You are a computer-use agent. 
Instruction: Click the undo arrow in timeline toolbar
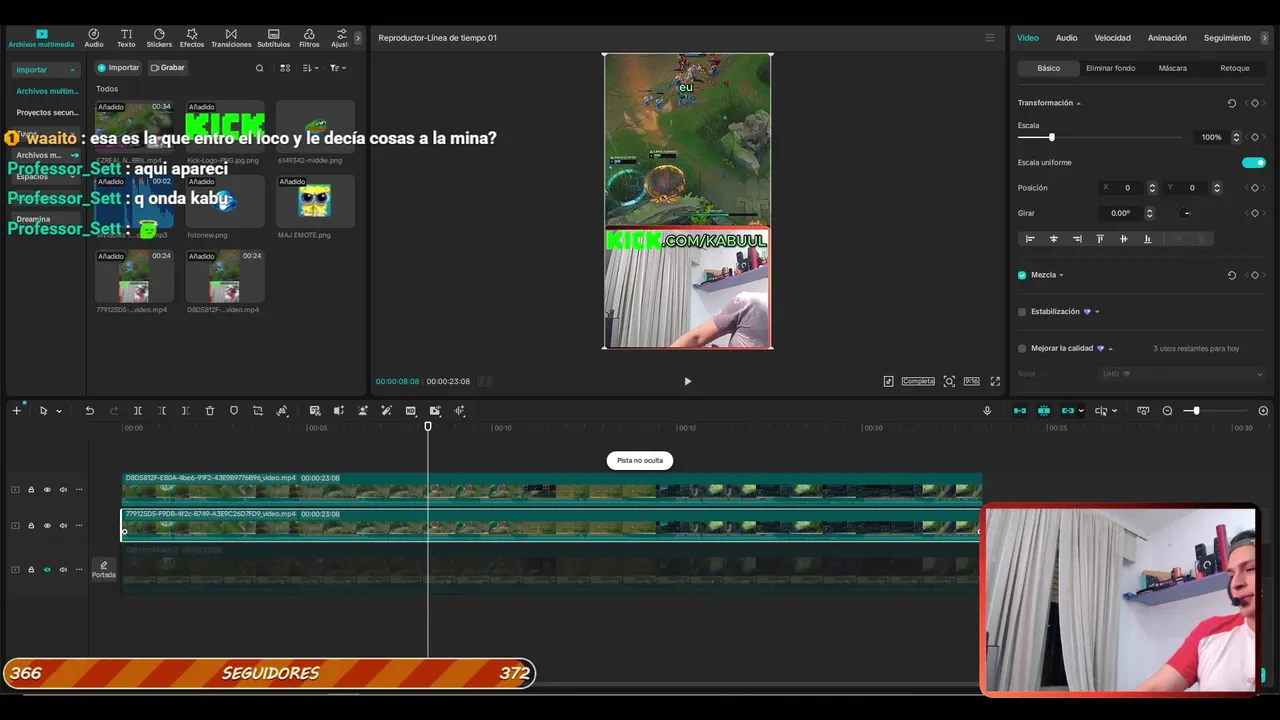tap(89, 411)
